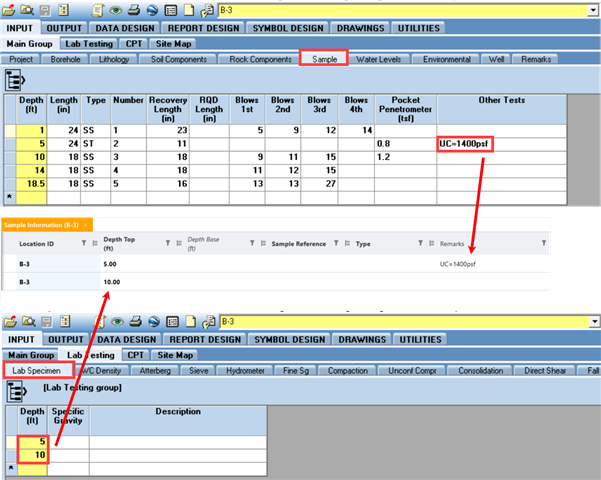Click the open folder icon in top toolbar
The width and height of the screenshot is (601, 480).
pos(10,11)
